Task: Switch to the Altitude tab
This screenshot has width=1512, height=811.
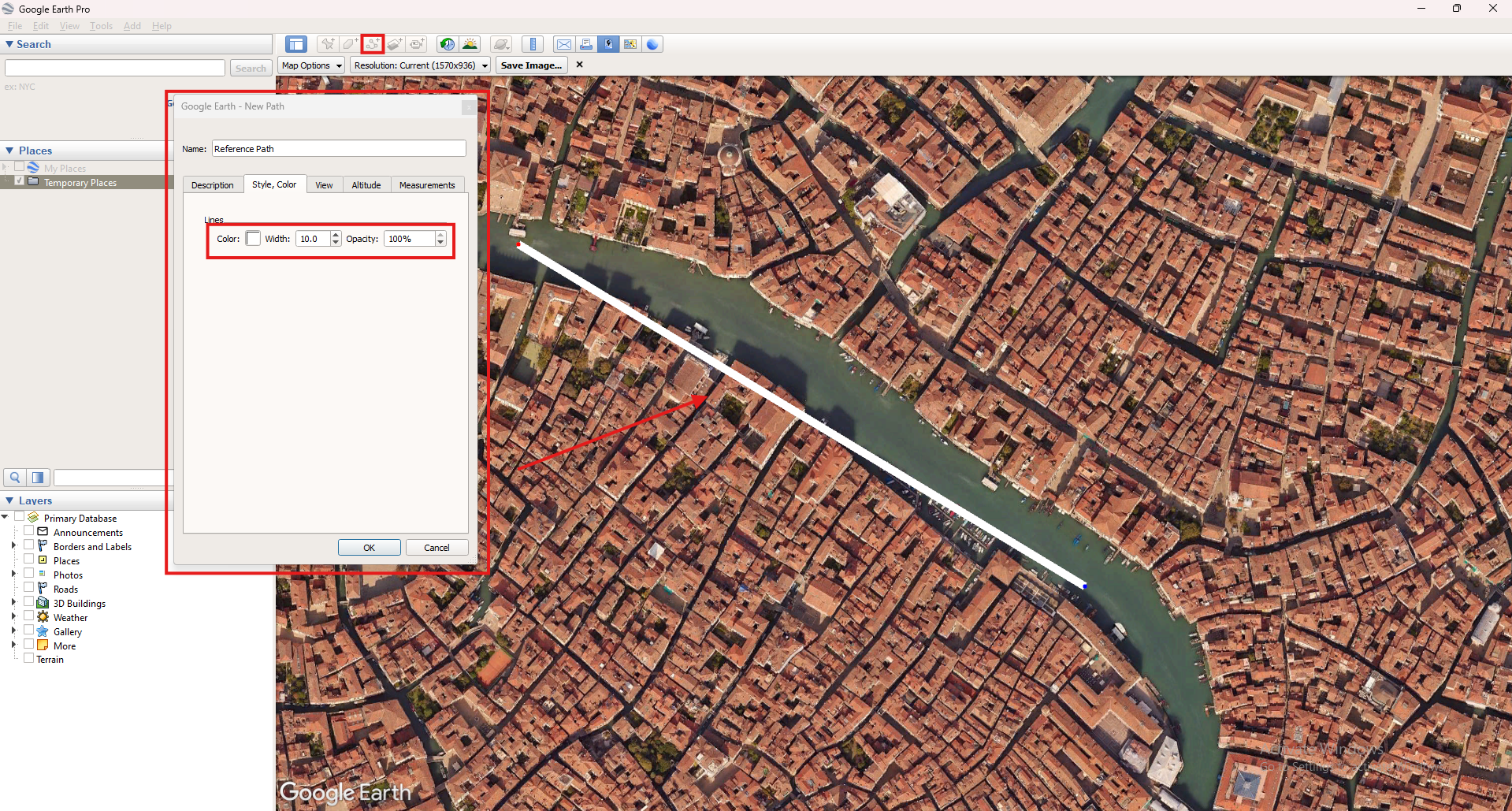Action: tap(366, 185)
